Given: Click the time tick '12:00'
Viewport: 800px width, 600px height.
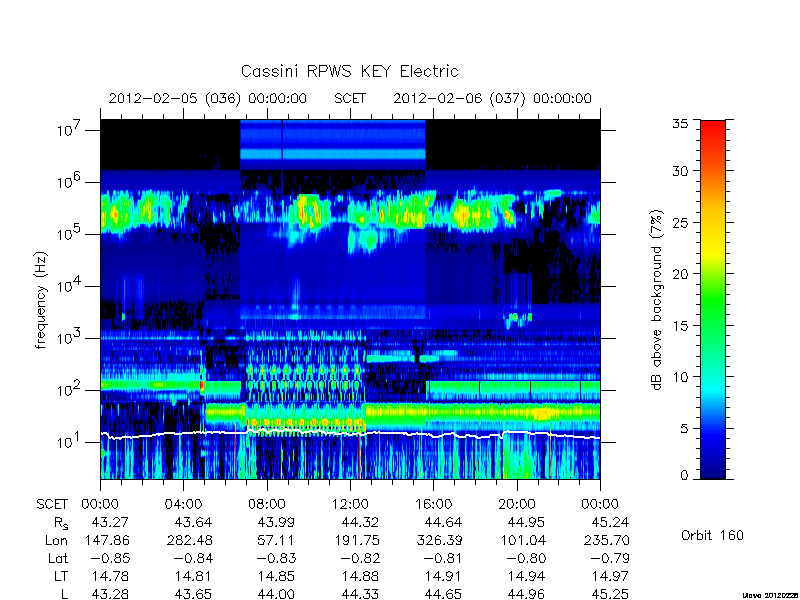Looking at the screenshot, I should [x=350, y=505].
